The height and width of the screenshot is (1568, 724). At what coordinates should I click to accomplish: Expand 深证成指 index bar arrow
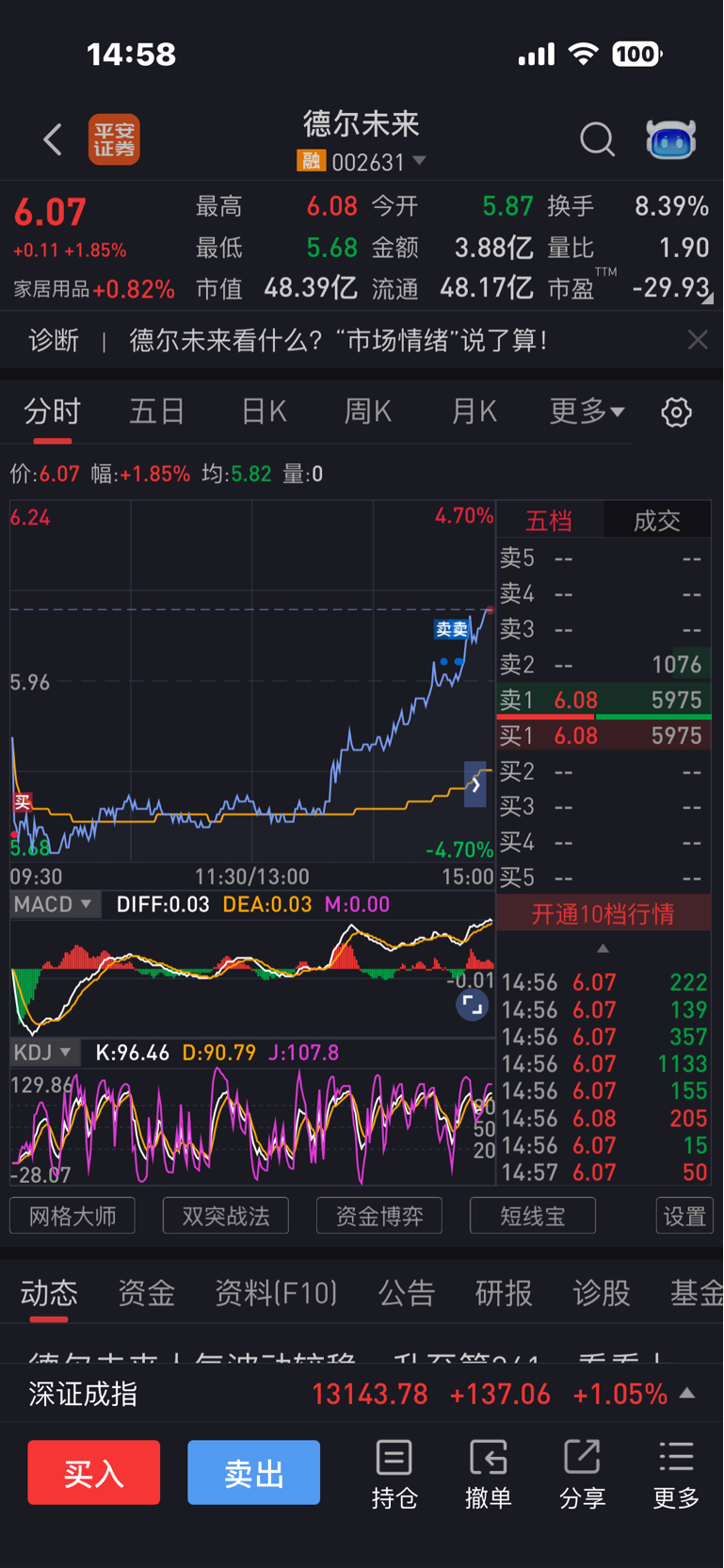(688, 1393)
